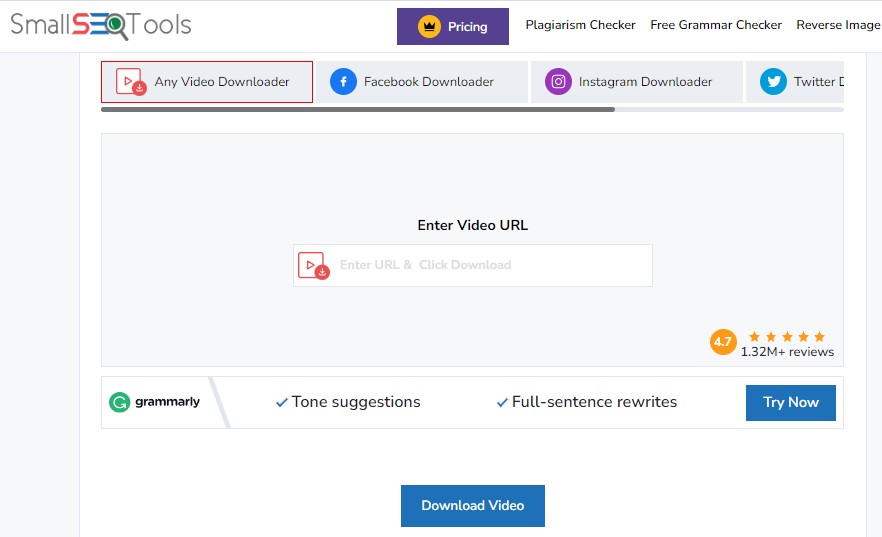Click the Any Video Downloader play icon
The image size is (882, 537).
pyautogui.click(x=131, y=82)
